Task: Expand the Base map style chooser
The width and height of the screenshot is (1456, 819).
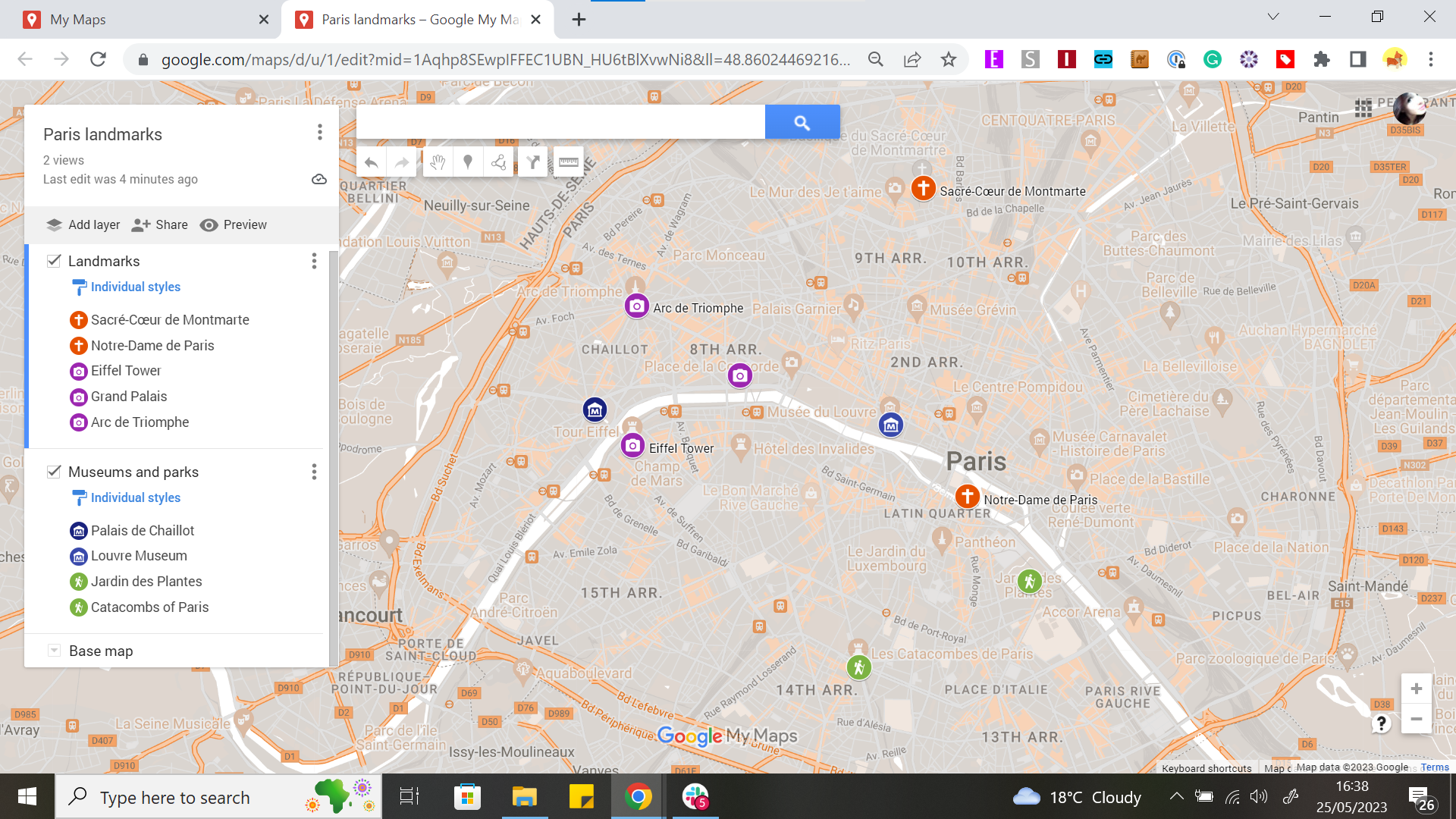Action: click(54, 650)
